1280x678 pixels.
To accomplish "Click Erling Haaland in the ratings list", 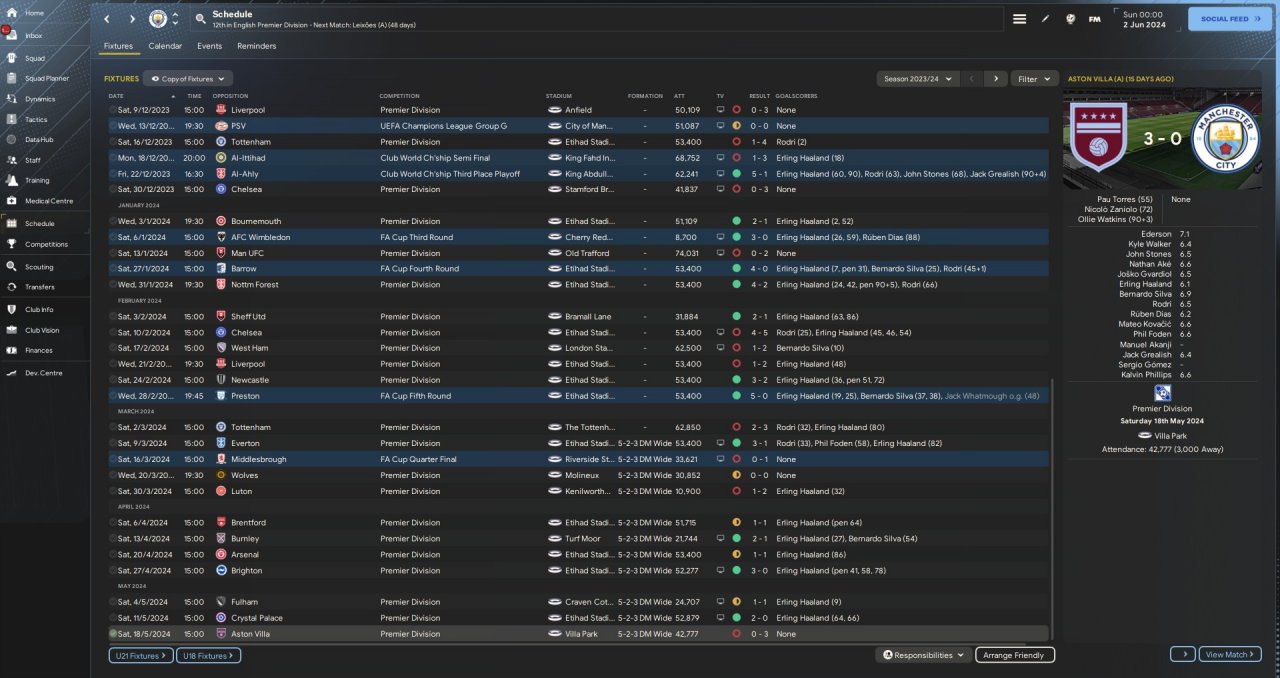I will [1144, 284].
